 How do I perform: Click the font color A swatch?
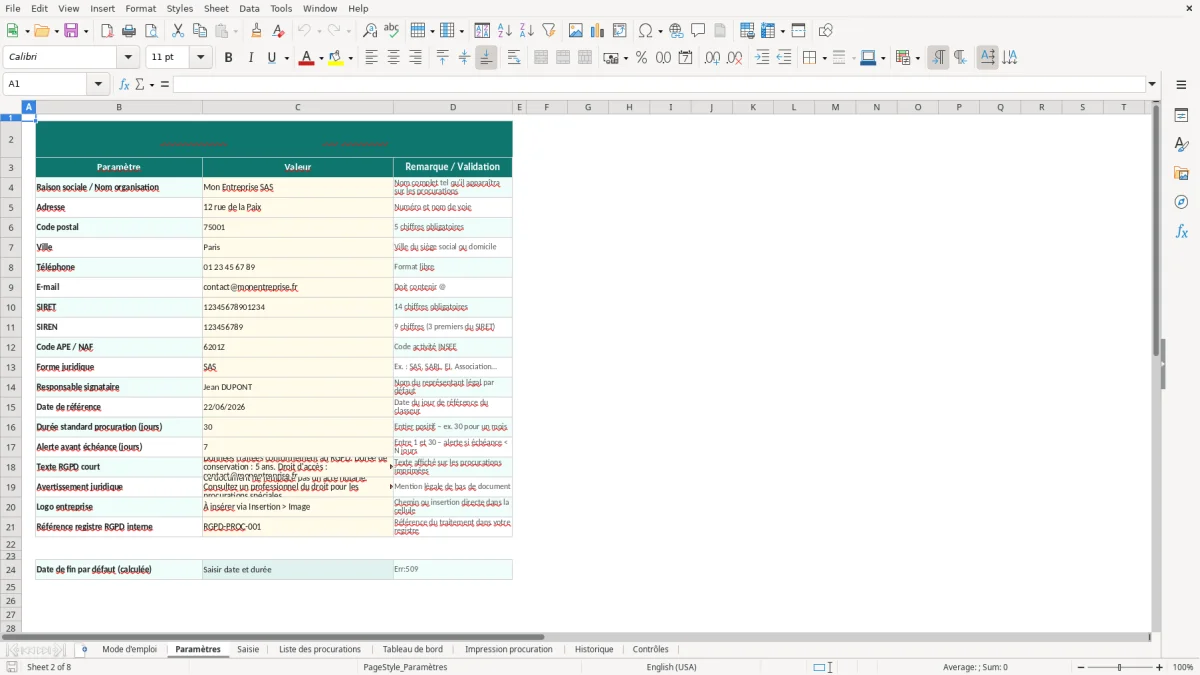(x=306, y=58)
